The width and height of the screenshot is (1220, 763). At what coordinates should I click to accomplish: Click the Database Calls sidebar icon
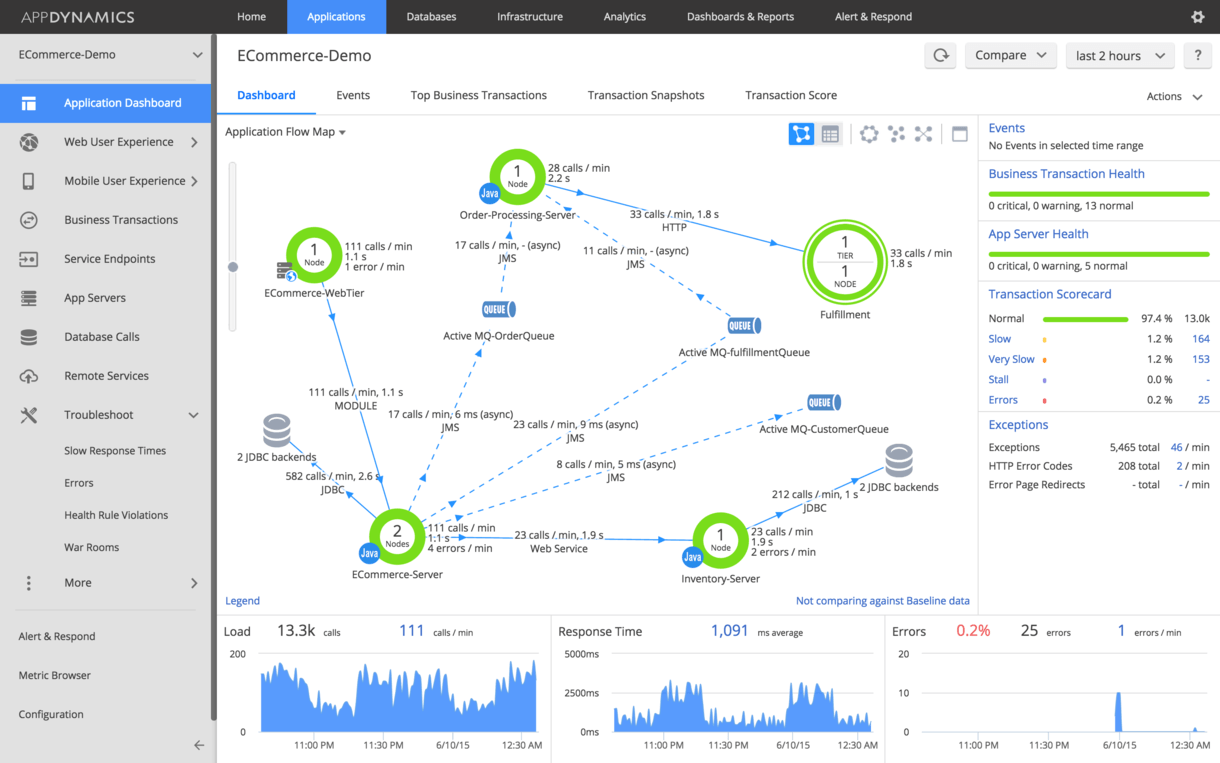29,337
